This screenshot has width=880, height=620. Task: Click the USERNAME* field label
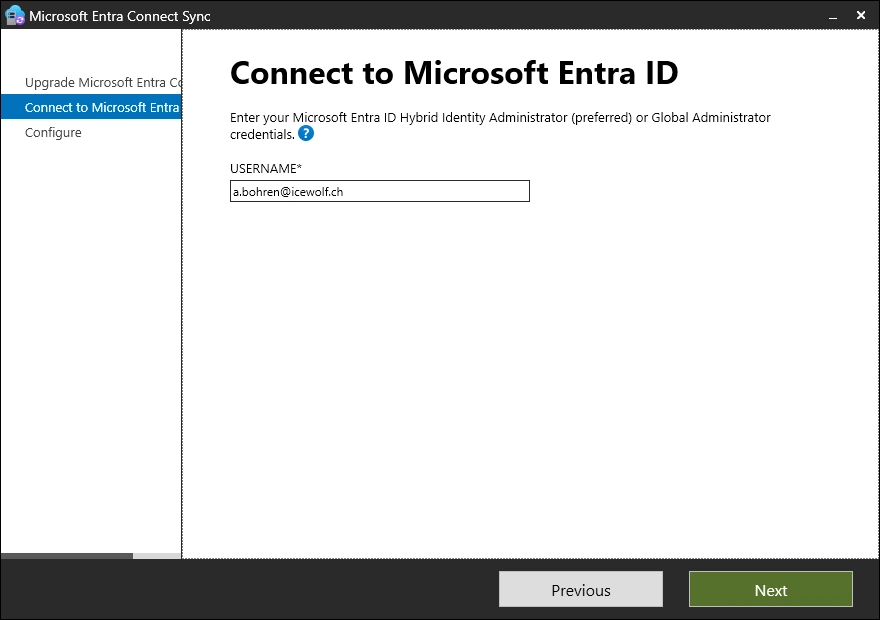(x=265, y=168)
